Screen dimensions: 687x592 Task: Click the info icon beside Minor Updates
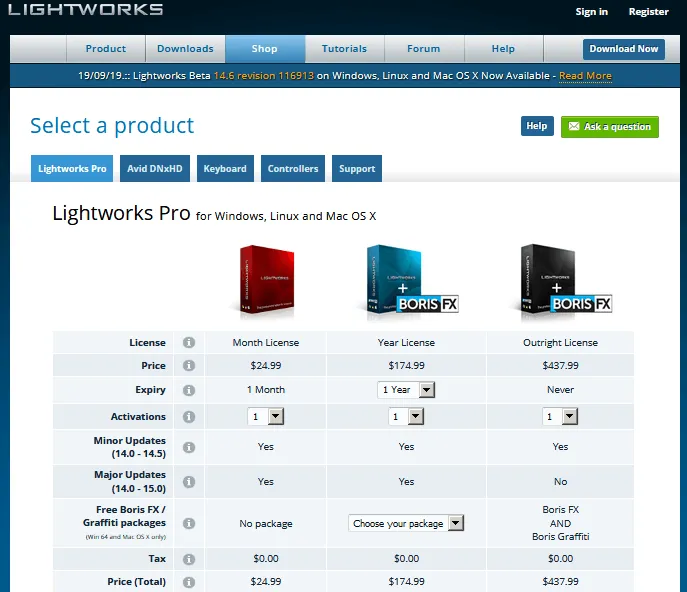pos(189,447)
